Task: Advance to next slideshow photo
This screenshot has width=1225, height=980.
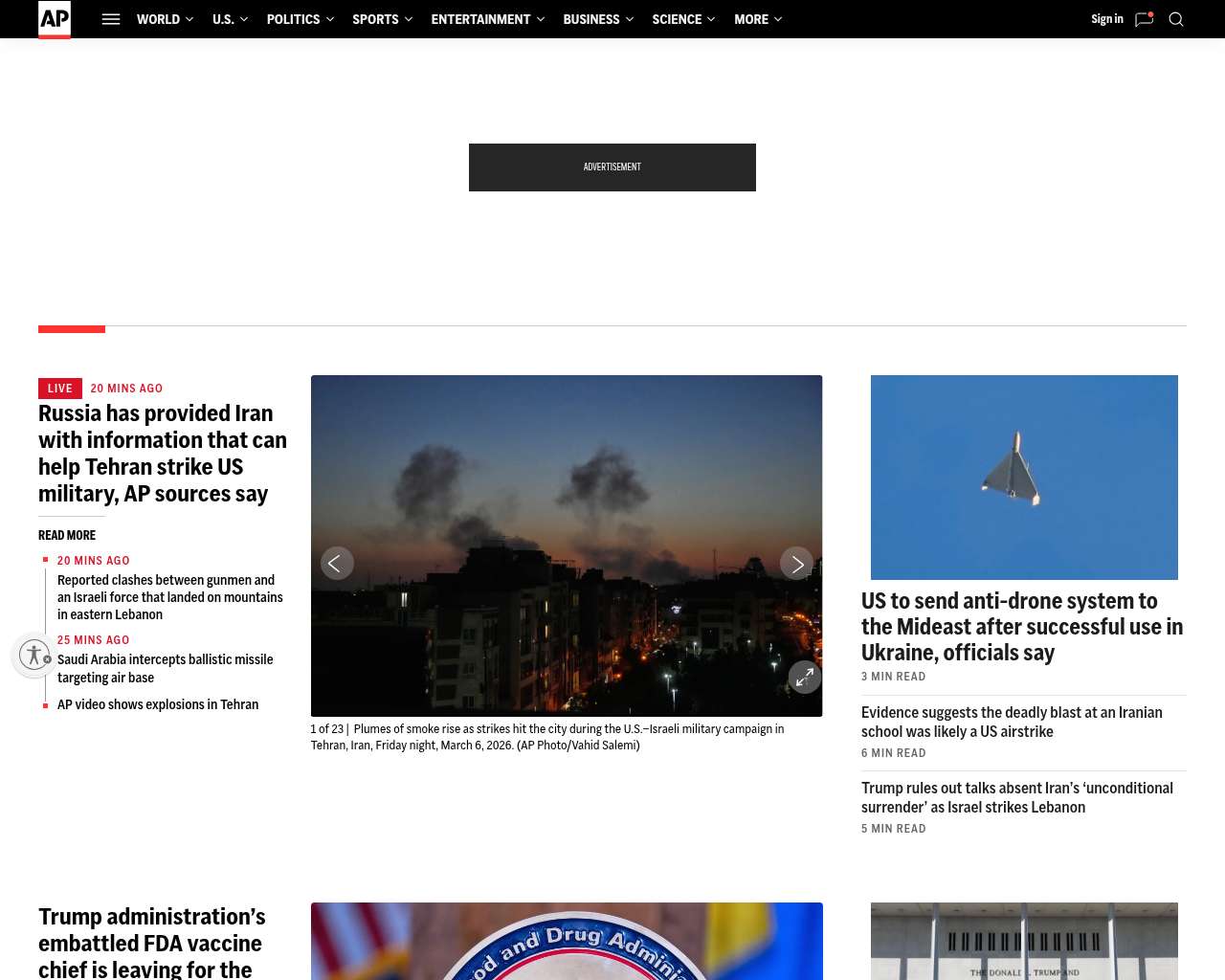Action: [x=796, y=564]
